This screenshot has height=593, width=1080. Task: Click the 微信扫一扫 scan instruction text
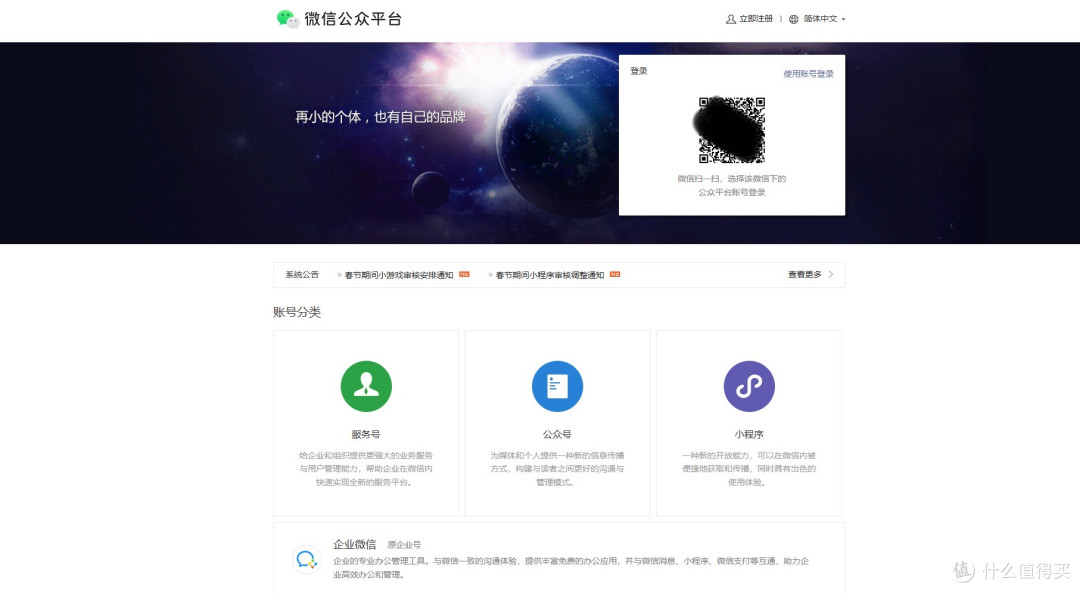click(x=731, y=185)
